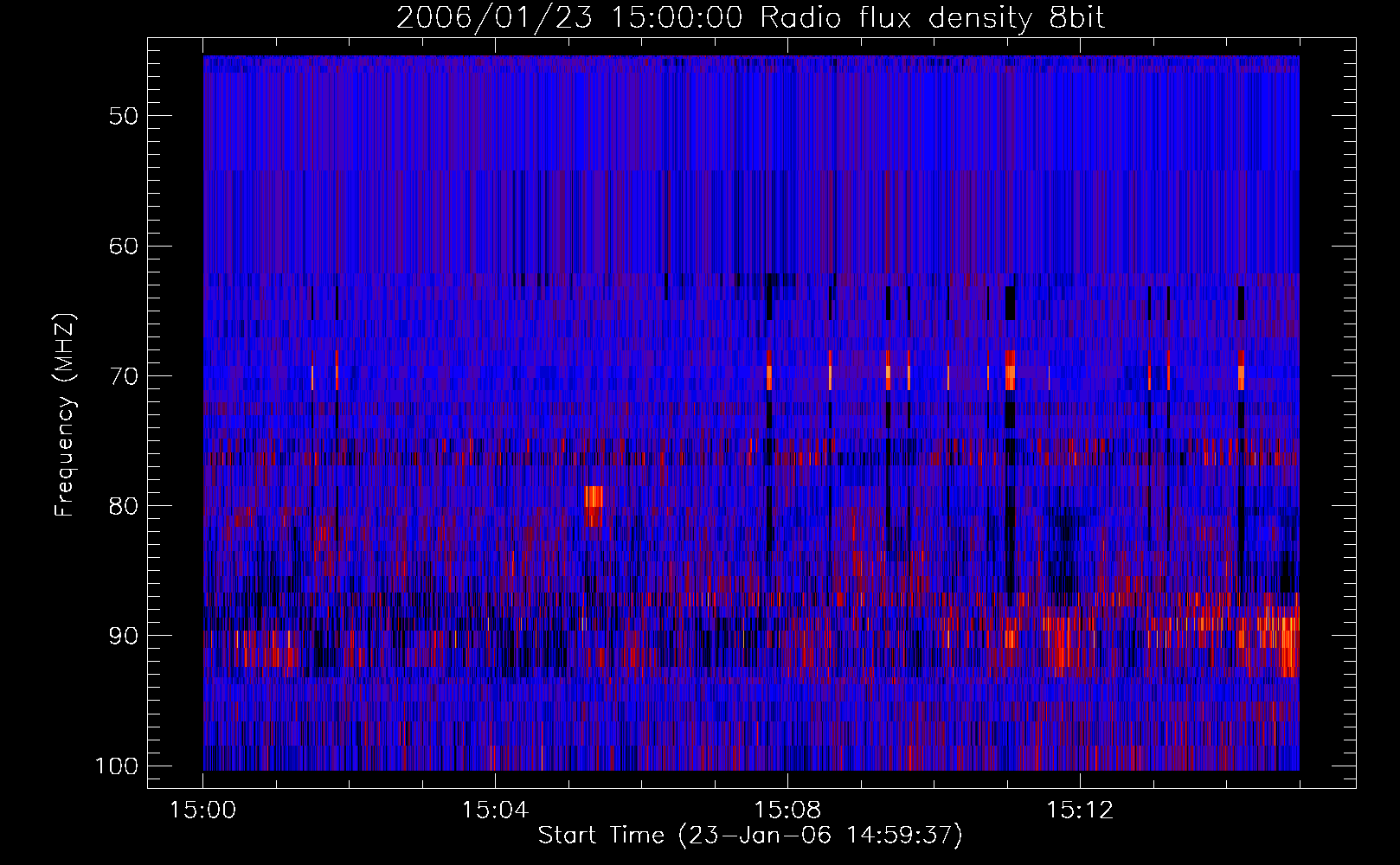Click the 15:00 time tick label
Image resolution: width=1400 pixels, height=865 pixels.
[203, 811]
